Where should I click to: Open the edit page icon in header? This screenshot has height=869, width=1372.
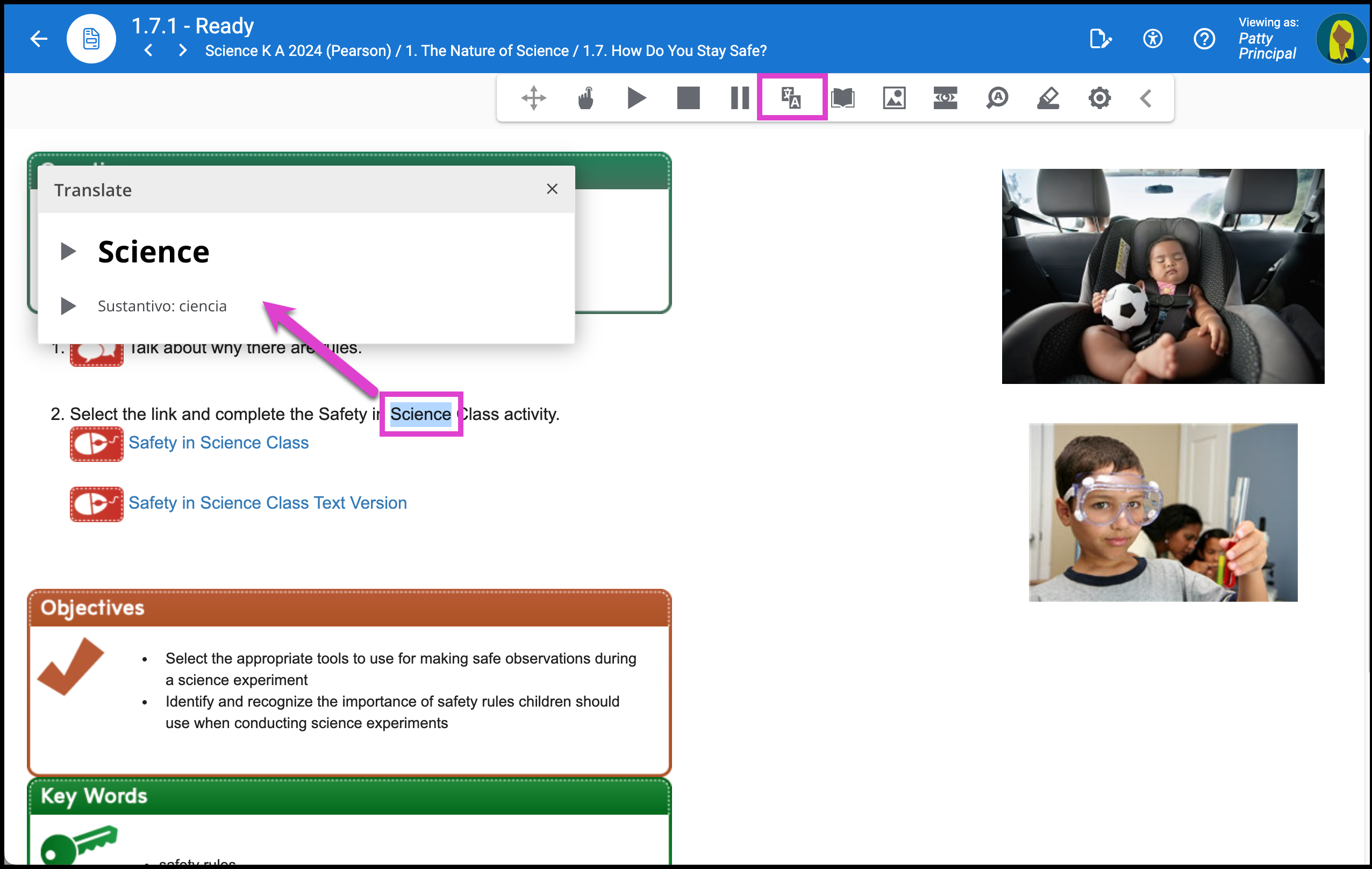[1099, 39]
